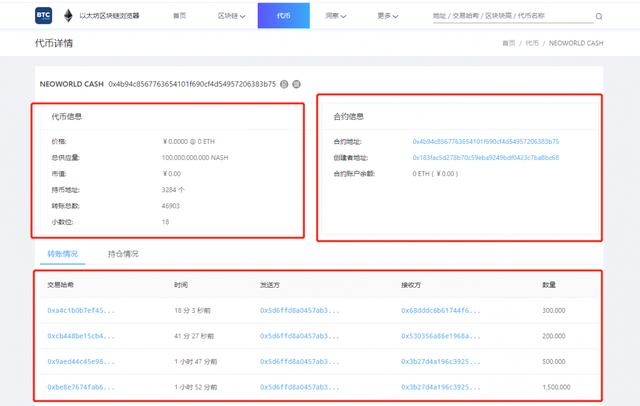Screen dimensions: 640x406
Task: Click the holder count 3284 个
Action: pyautogui.click(x=173, y=190)
